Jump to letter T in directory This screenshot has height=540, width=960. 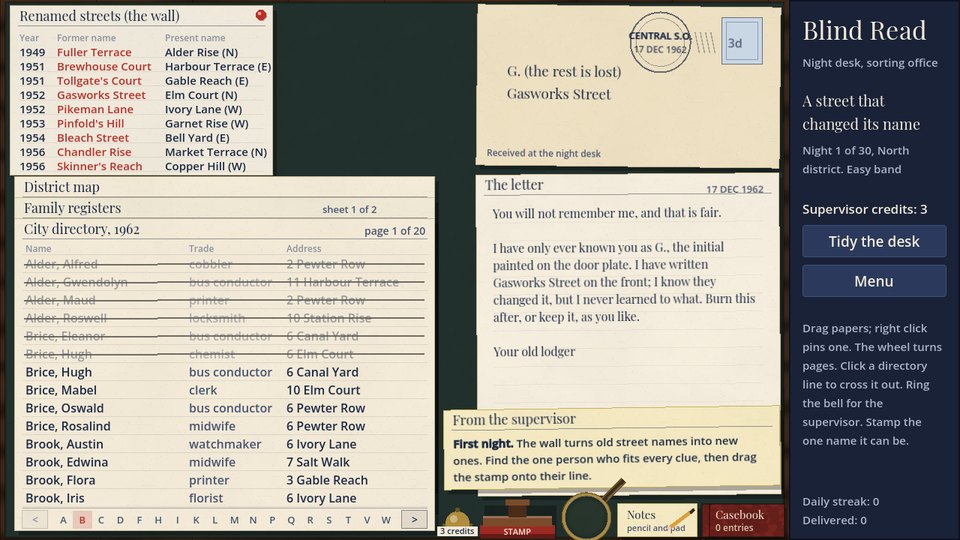(x=348, y=520)
